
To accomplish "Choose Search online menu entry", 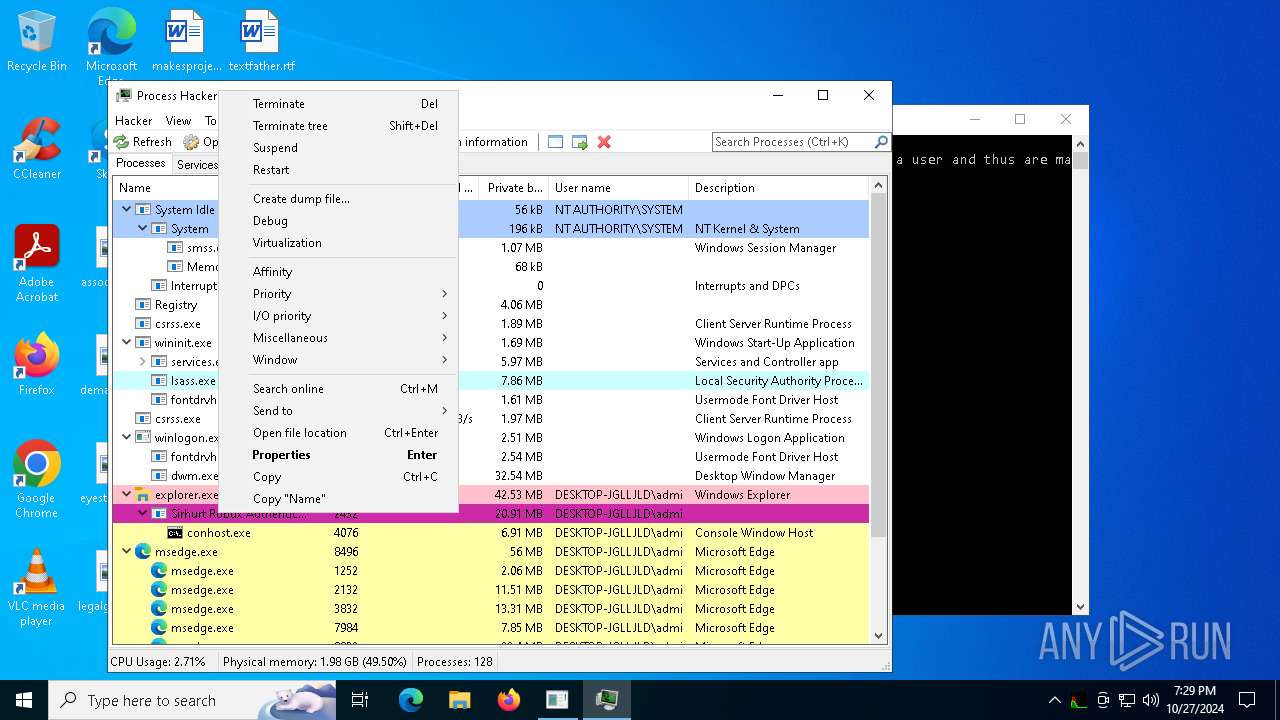I will [338, 389].
